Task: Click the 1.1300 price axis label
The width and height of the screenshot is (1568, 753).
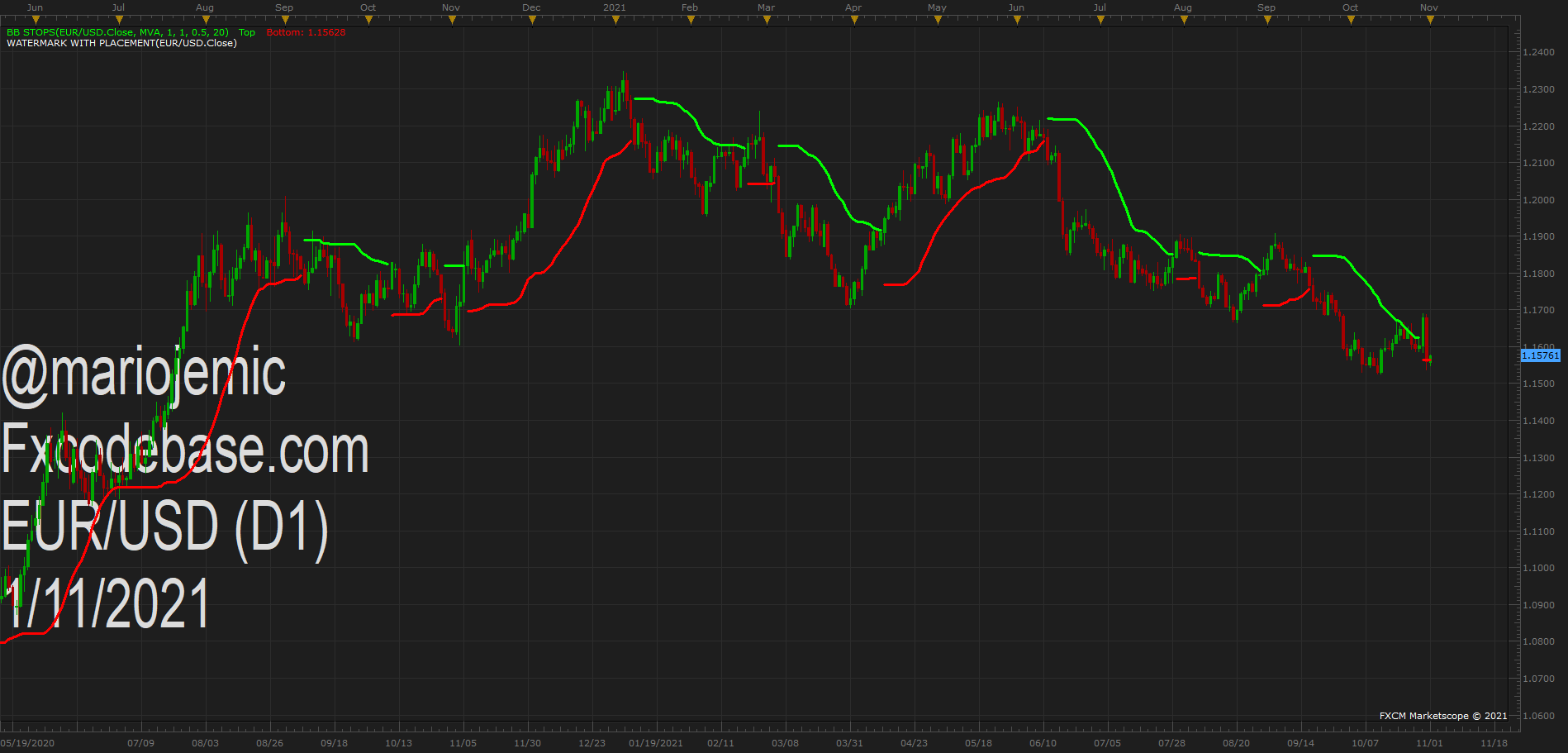Action: click(1538, 458)
